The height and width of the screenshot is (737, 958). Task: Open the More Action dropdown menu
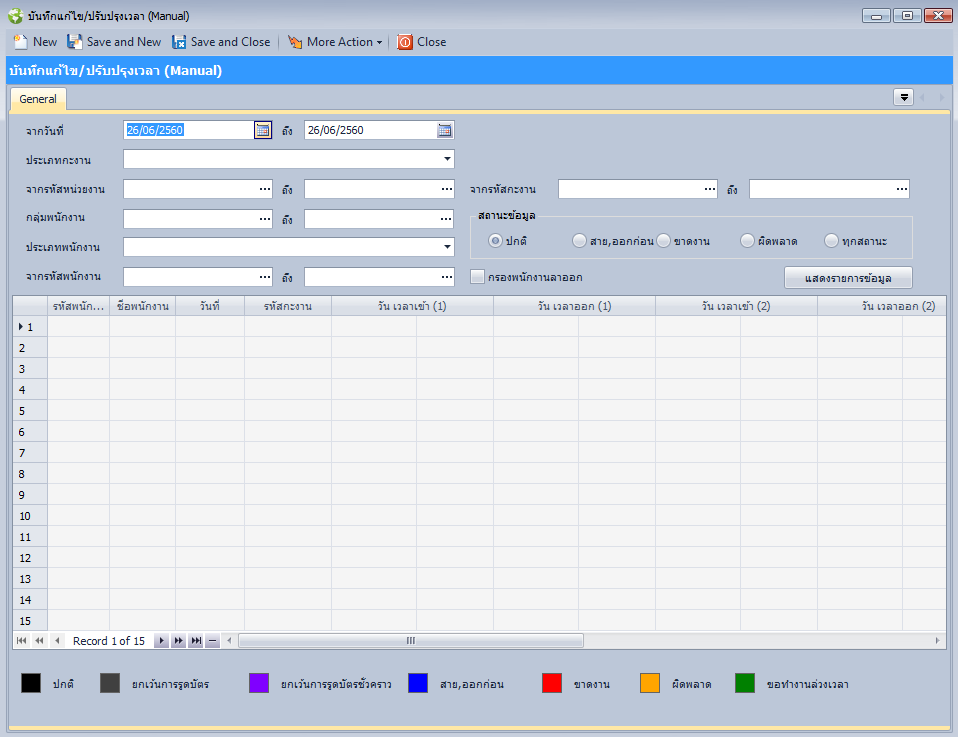(335, 42)
